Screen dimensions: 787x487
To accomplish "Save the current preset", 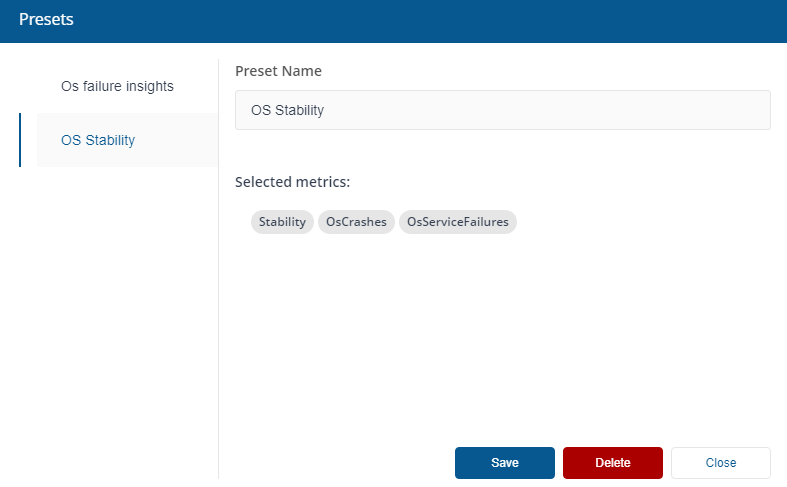I will point(505,463).
